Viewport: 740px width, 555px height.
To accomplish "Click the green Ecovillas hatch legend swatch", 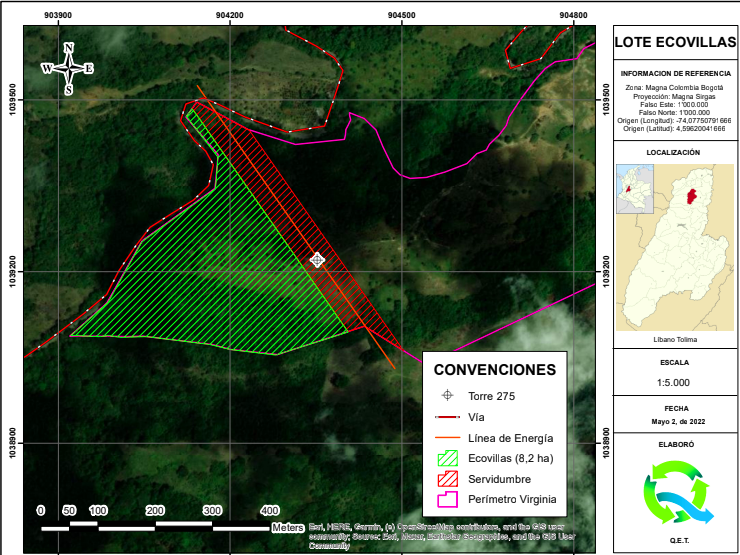I will click(447, 458).
